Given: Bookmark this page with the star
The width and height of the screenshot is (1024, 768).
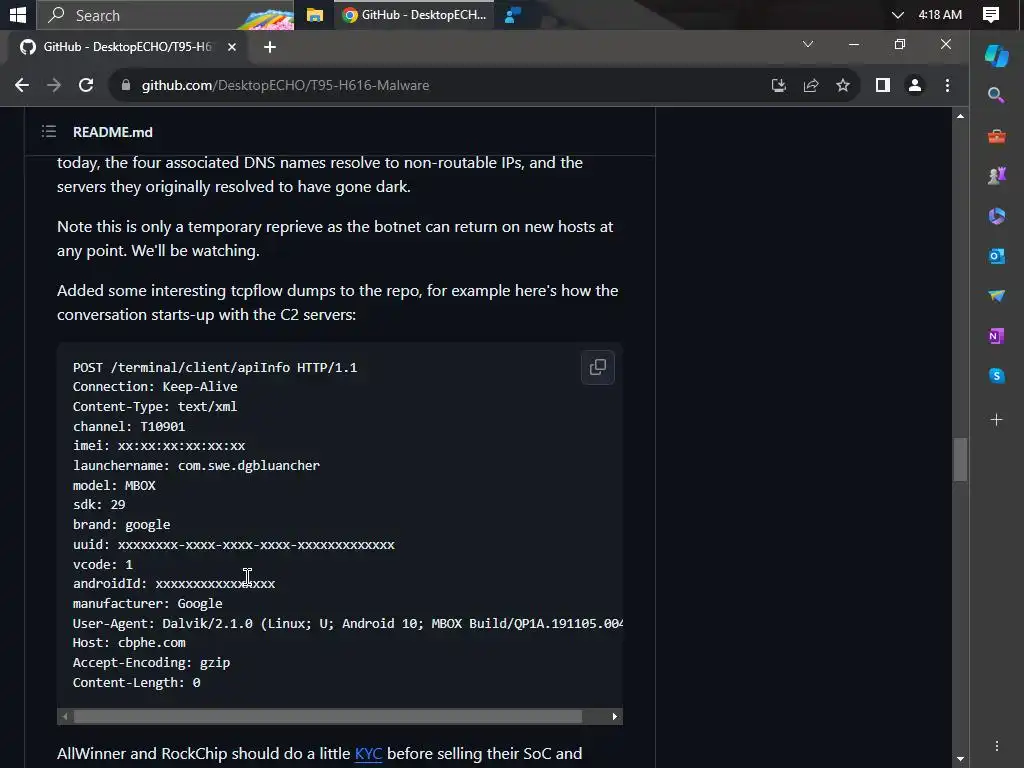Looking at the screenshot, I should click(843, 85).
